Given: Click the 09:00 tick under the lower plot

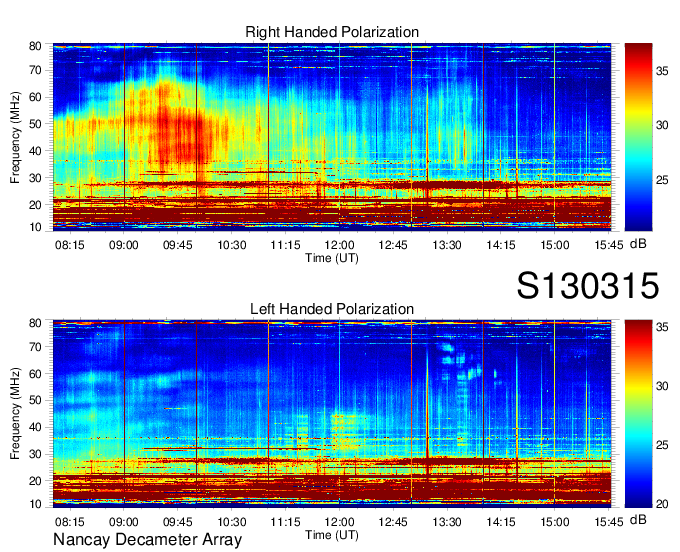Looking at the screenshot, I should click(x=124, y=522).
